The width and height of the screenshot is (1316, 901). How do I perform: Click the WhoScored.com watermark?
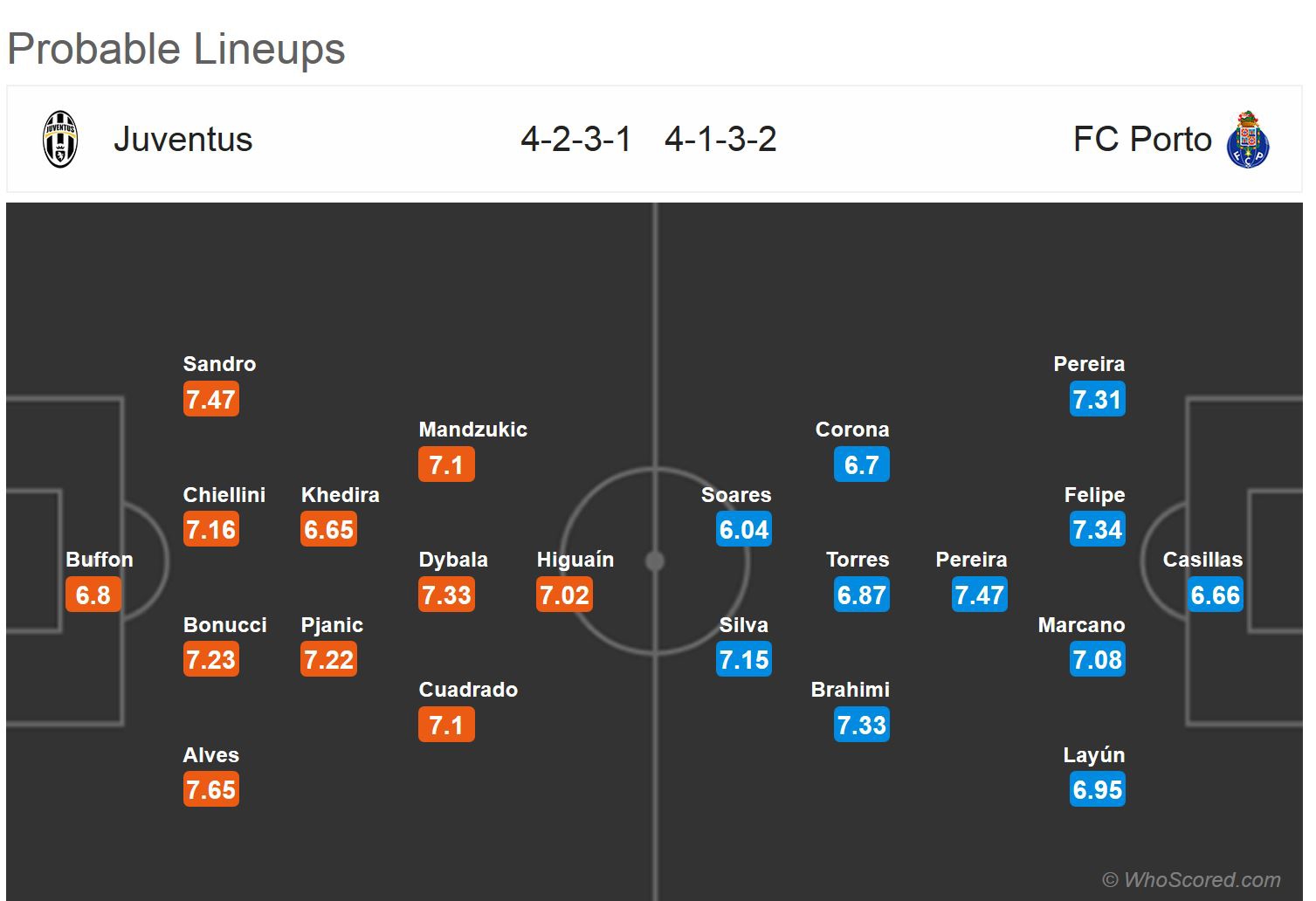coord(1192,880)
